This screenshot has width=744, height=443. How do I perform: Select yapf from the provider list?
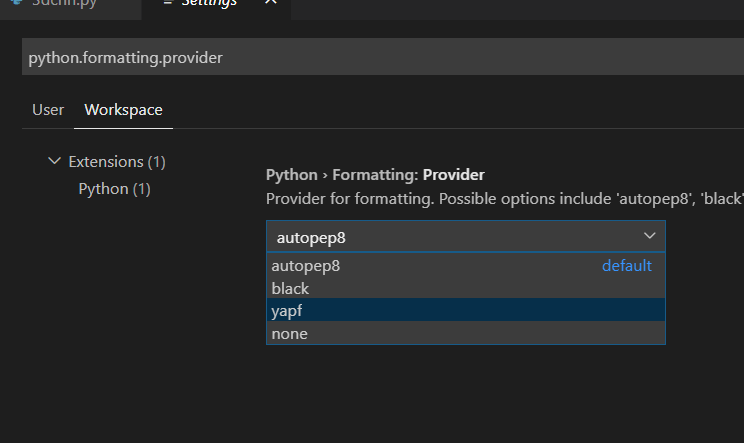(287, 311)
